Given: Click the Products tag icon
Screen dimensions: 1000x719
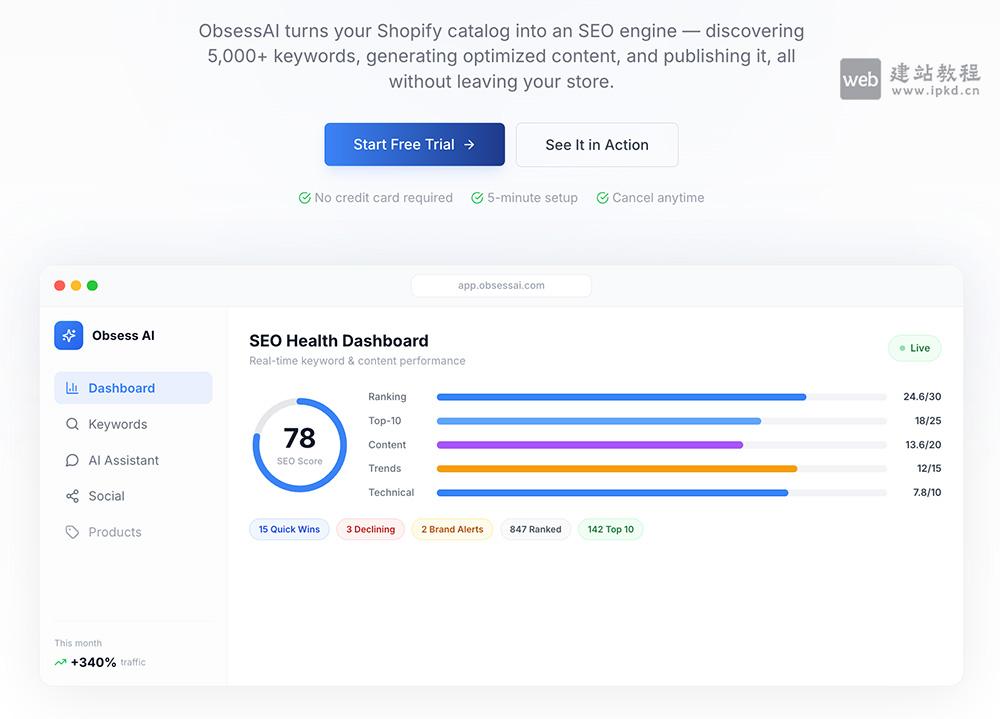Looking at the screenshot, I should click(72, 532).
